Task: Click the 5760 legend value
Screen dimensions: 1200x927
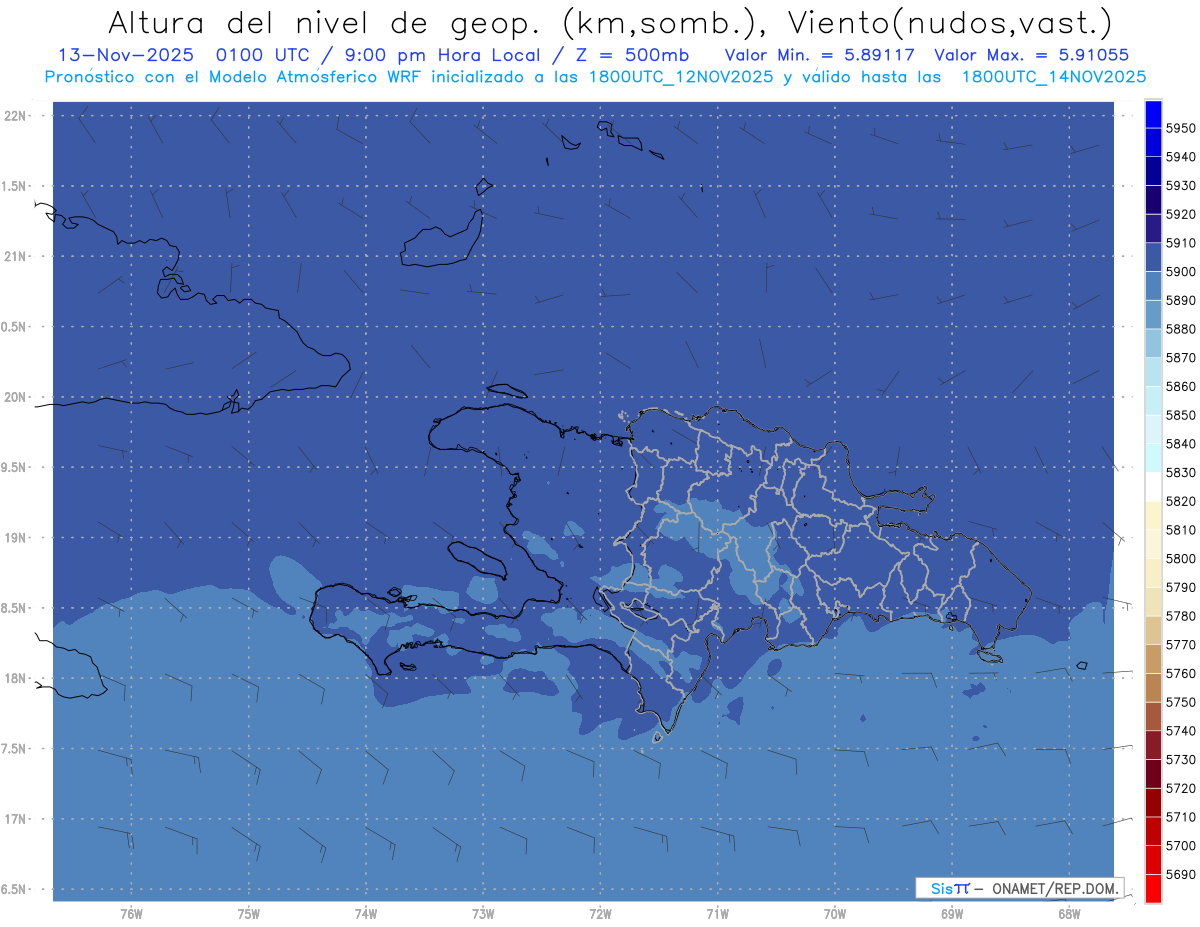Action: 1181,673
